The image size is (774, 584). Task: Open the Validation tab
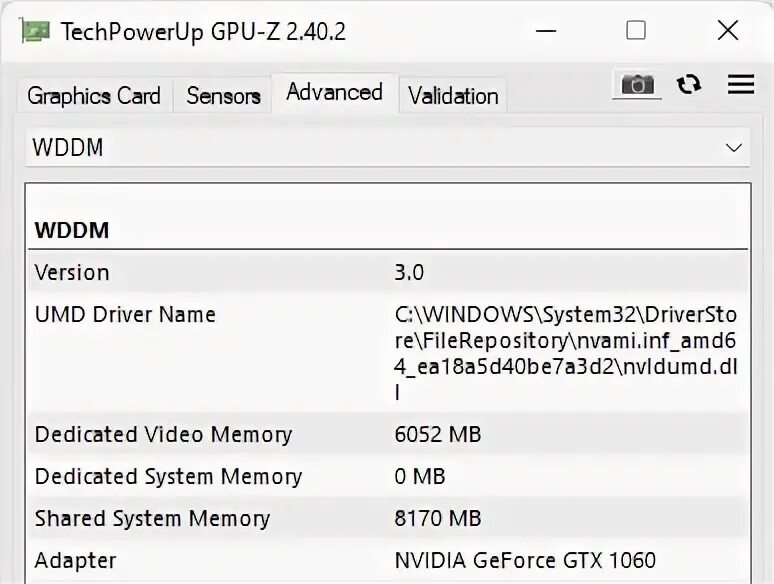coord(453,96)
